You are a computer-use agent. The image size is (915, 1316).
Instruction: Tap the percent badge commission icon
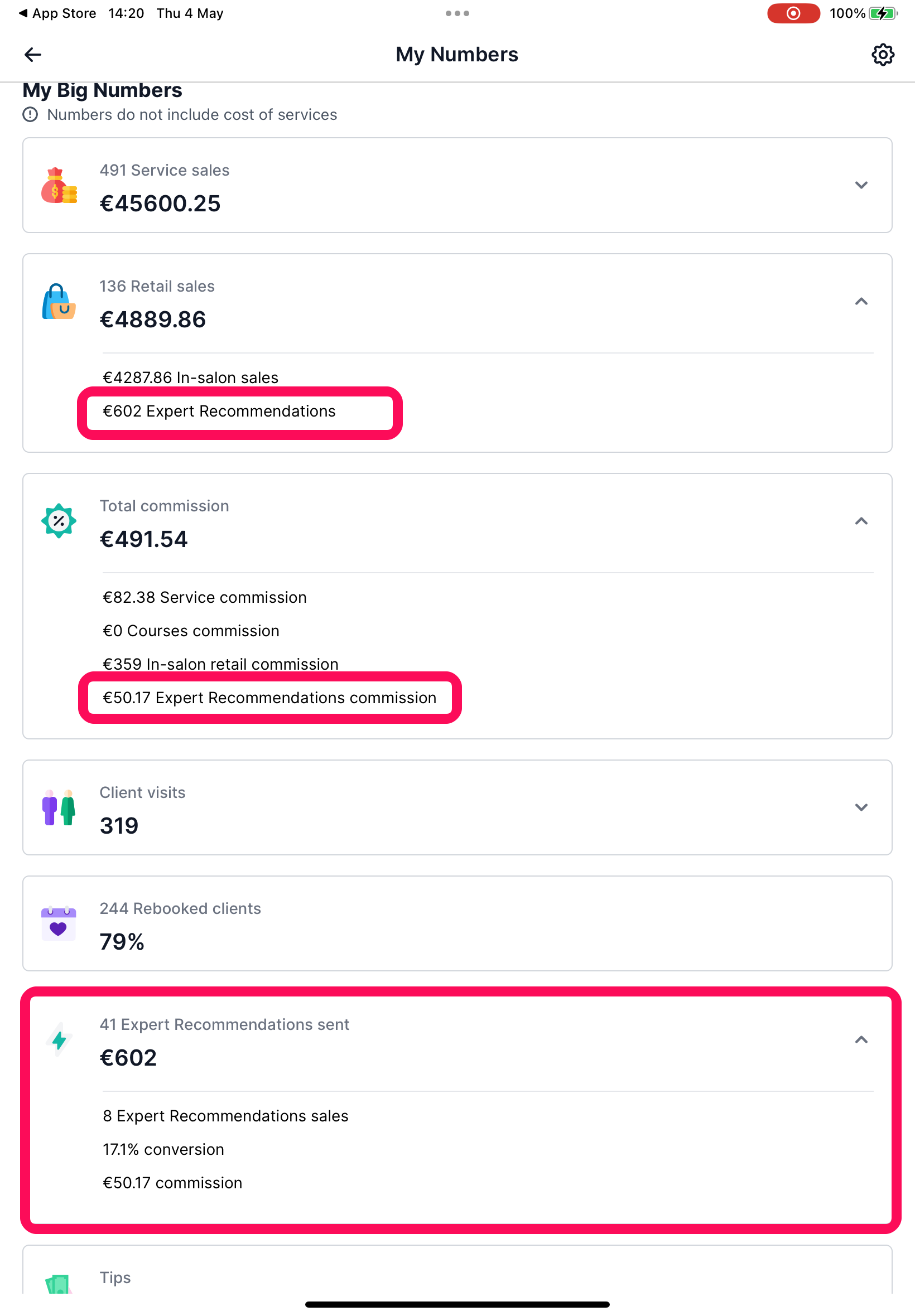point(59,521)
